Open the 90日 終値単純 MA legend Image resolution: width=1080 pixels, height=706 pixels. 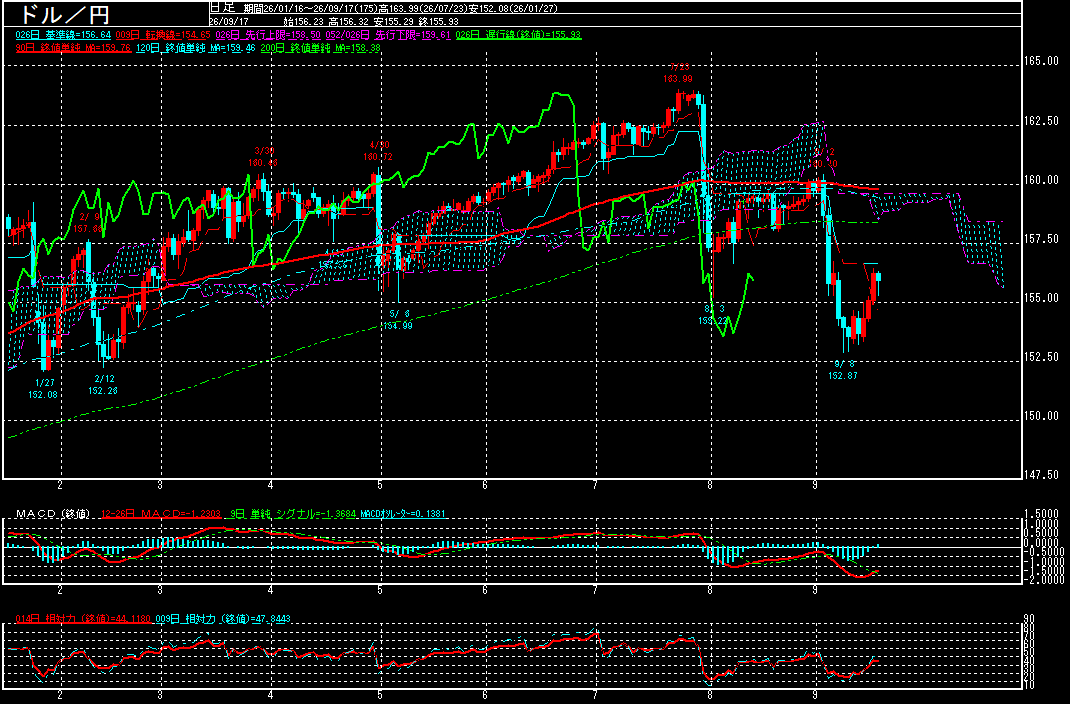pyautogui.click(x=74, y=48)
